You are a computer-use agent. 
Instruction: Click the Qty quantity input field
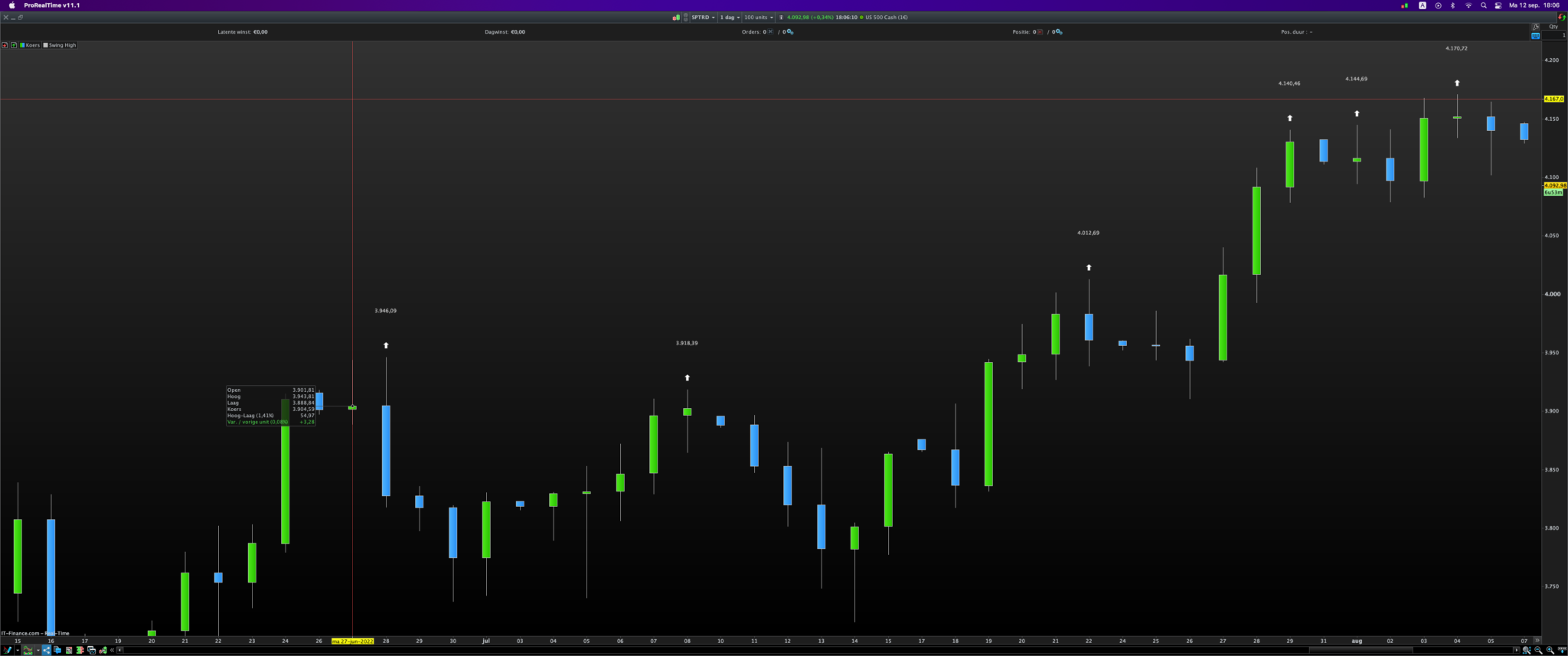[1553, 35]
